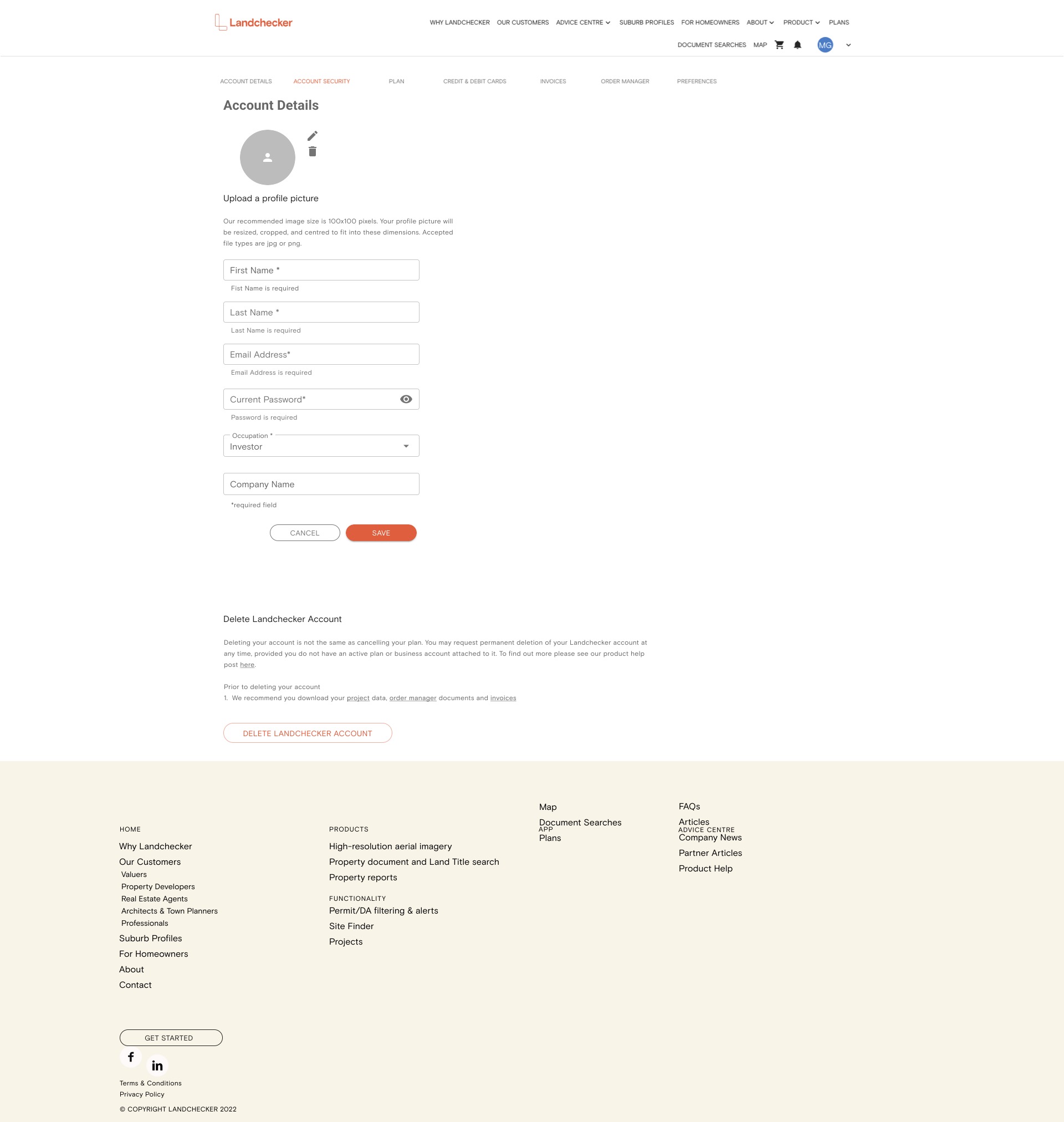
Task: Open Site Finder footer link
Action: pos(351,926)
